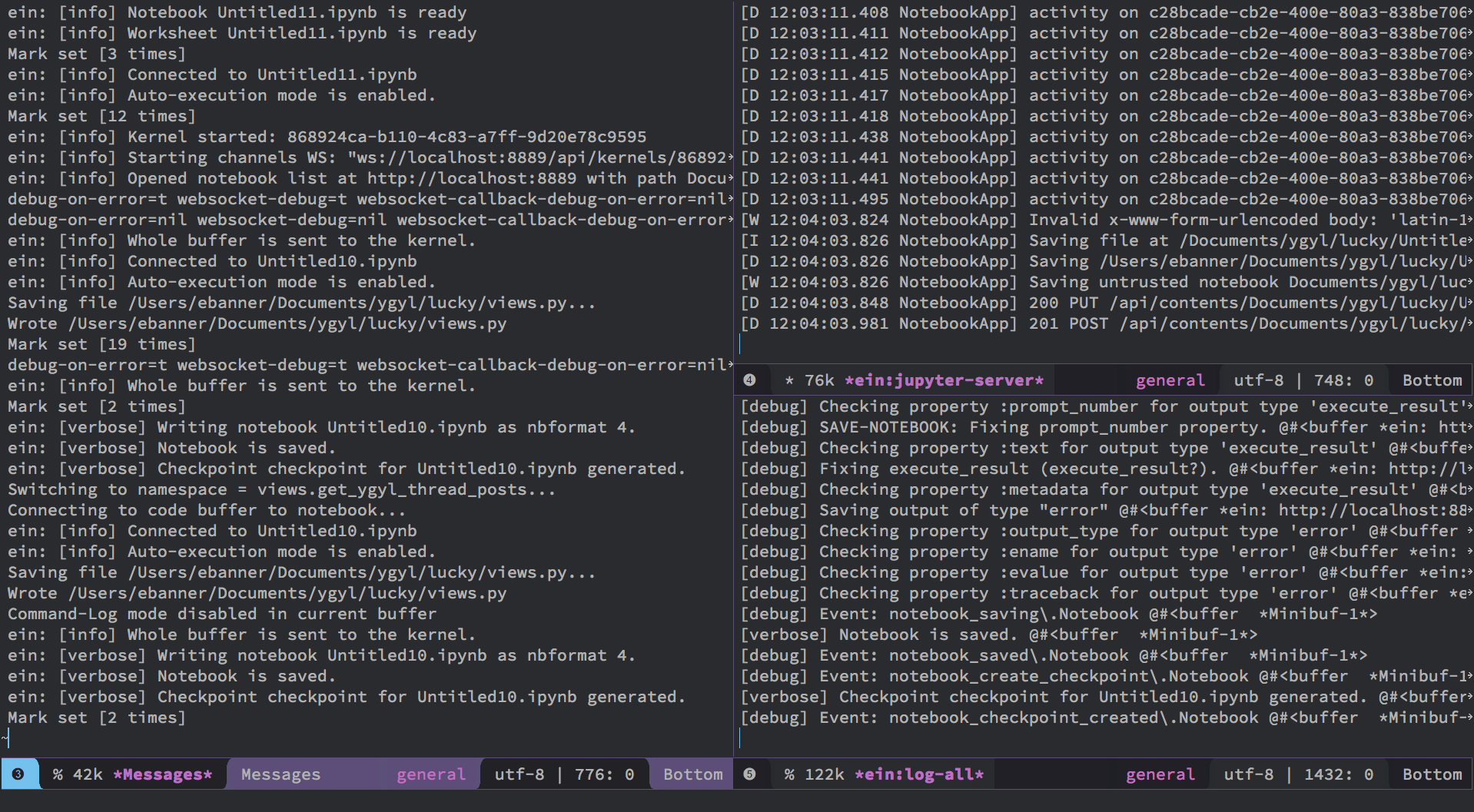Click window number 3 badge in Messages mode line
The width and height of the screenshot is (1474, 812).
18,774
